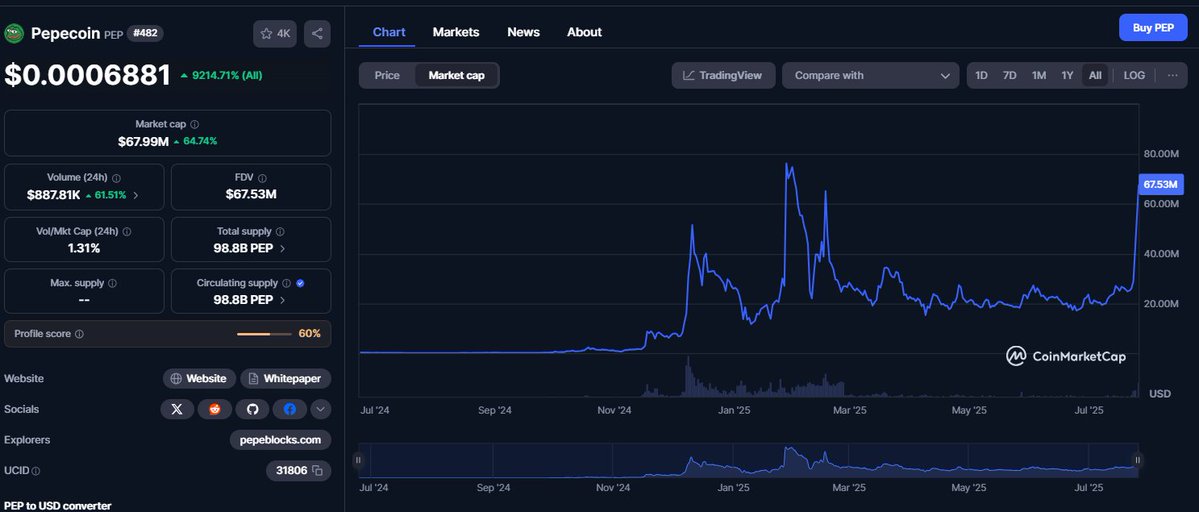Grab the right range slider handle

(1138, 460)
